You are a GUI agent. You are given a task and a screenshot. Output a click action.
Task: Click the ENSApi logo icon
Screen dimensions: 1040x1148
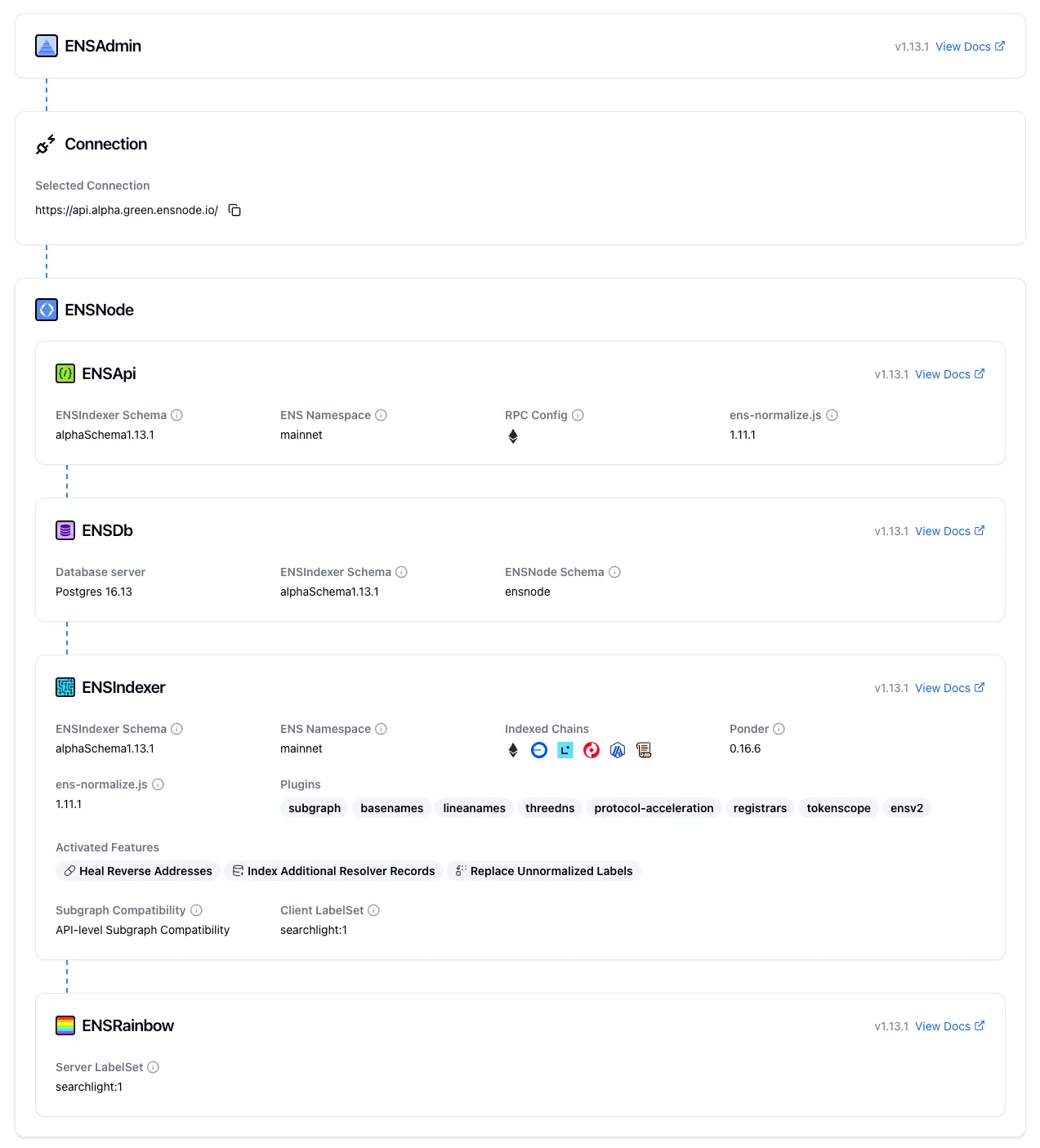65,373
